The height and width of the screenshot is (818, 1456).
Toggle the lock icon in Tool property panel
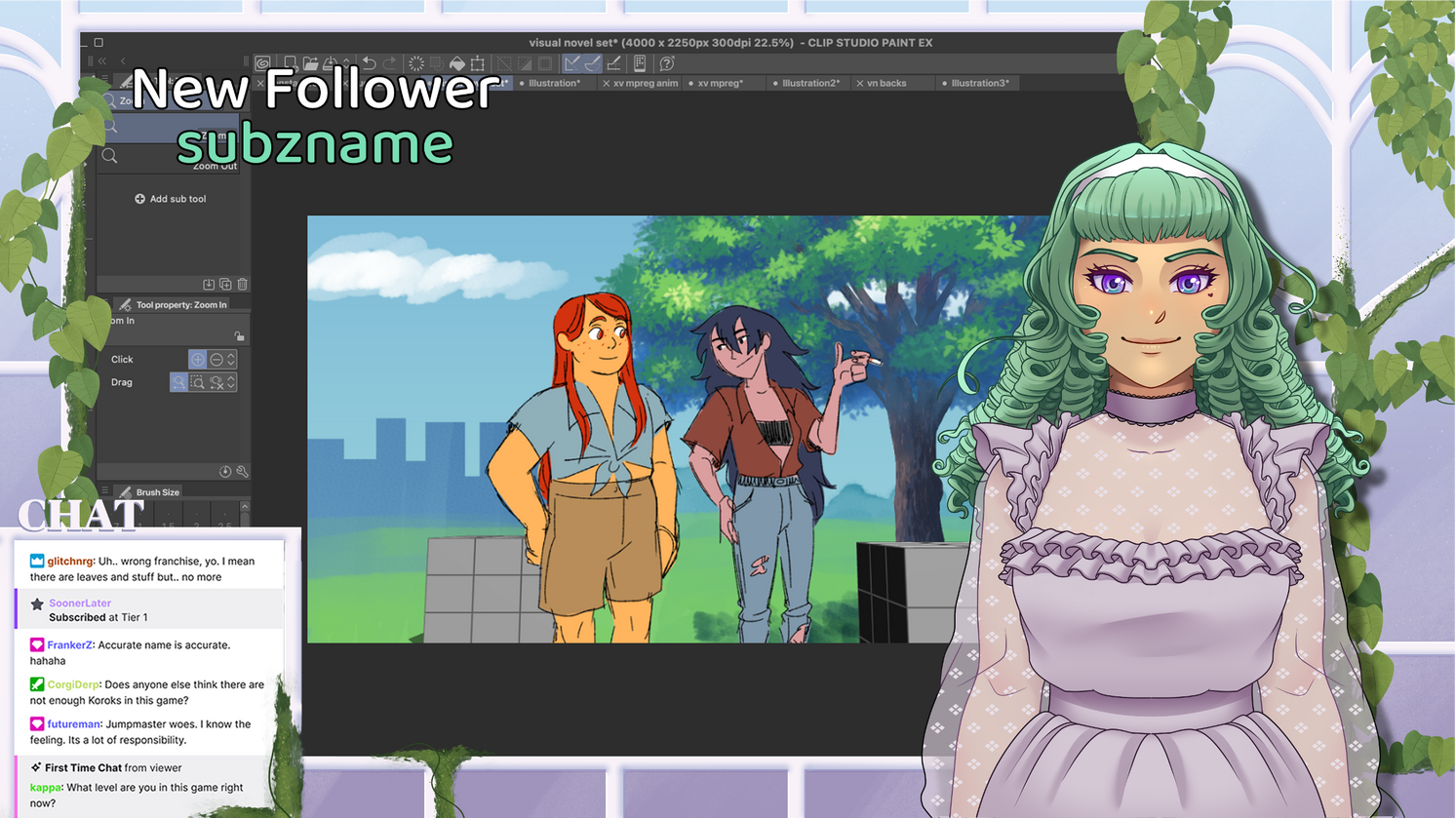(x=239, y=335)
